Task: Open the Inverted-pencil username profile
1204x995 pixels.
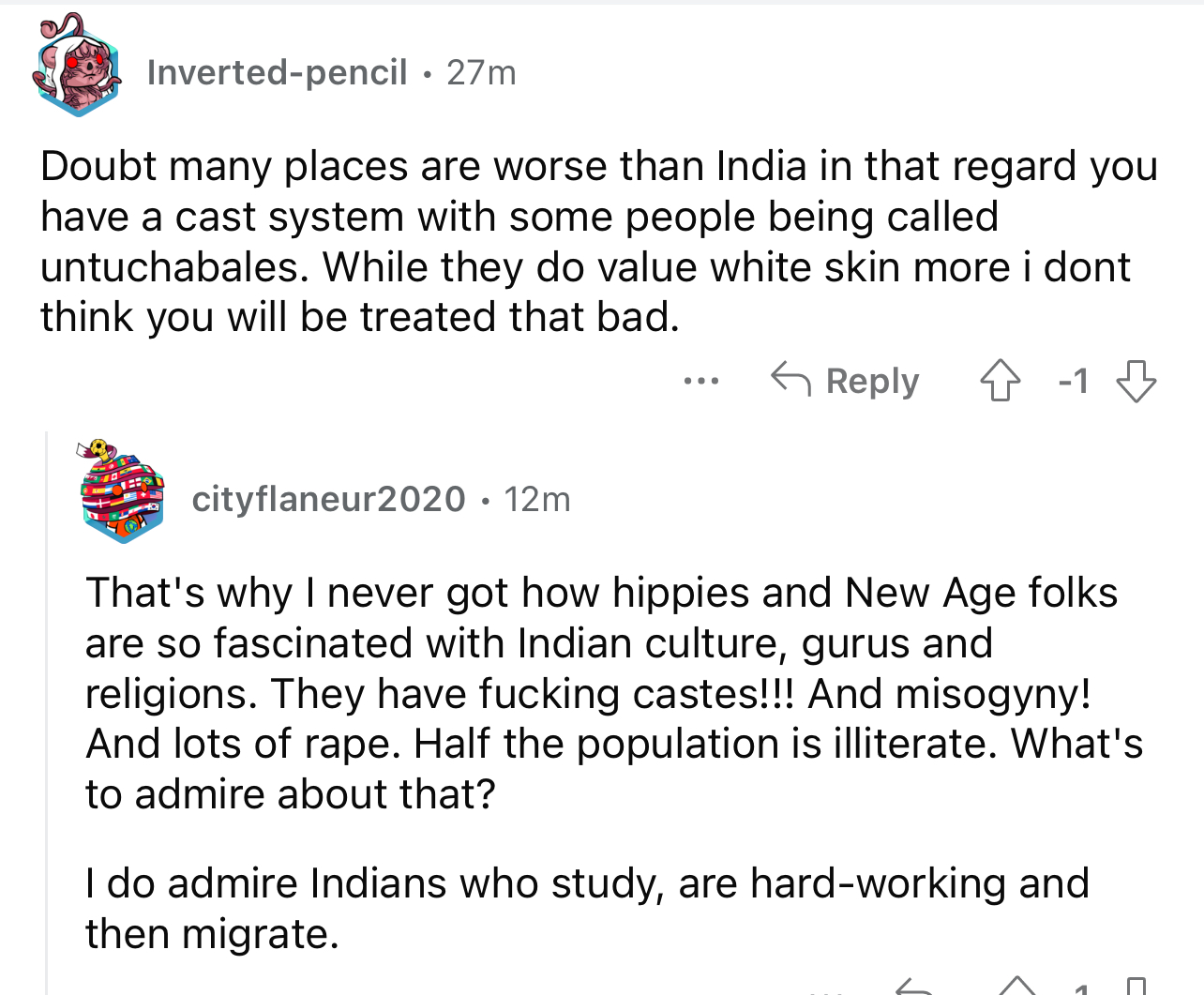Action: [x=277, y=72]
